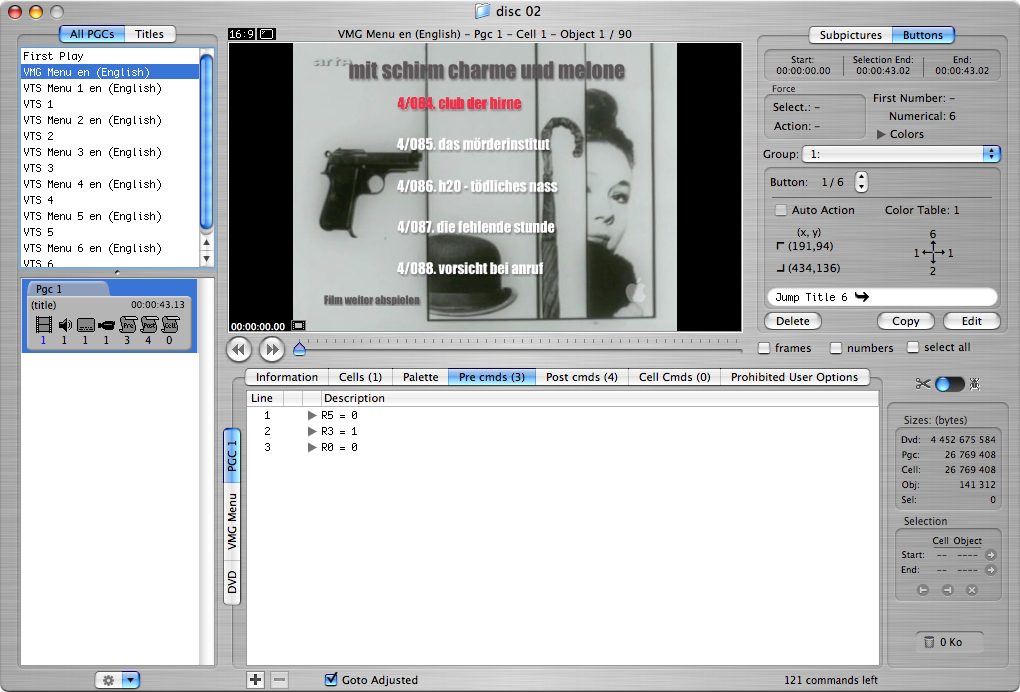This screenshot has width=1020, height=692.
Task: Click the scissors cut-mode icon
Action: [x=922, y=384]
